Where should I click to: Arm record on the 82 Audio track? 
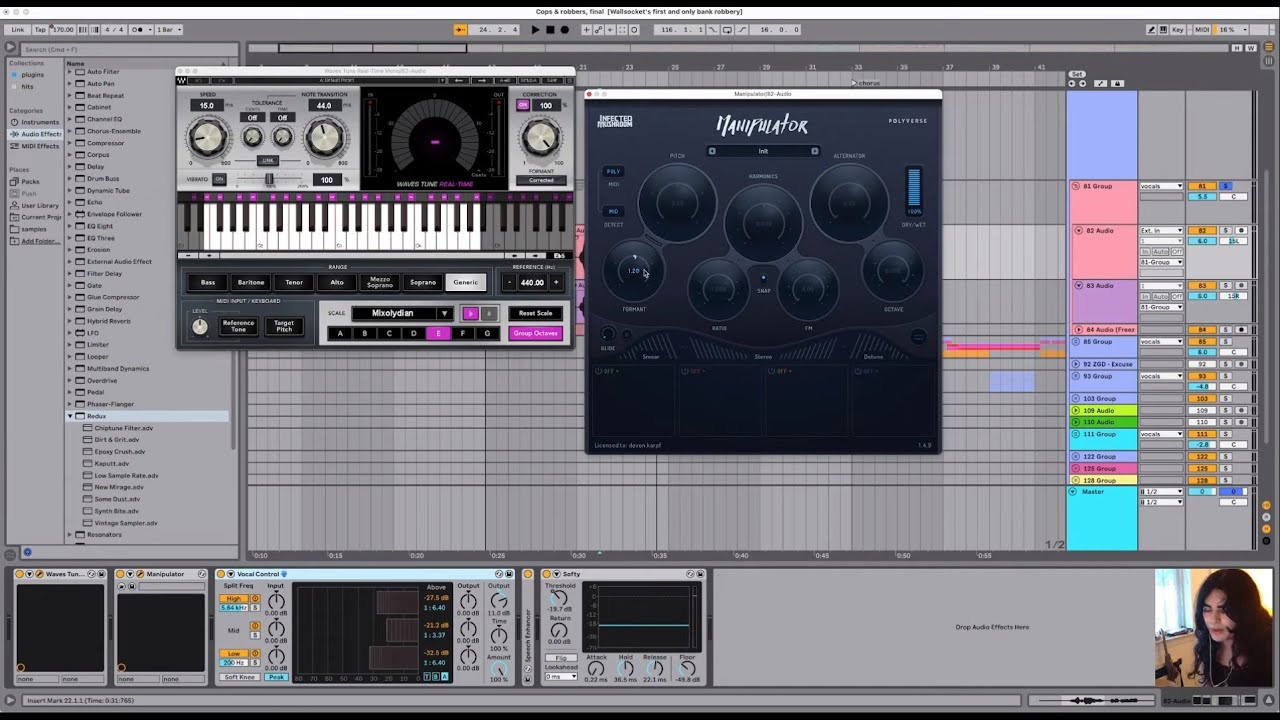[1242, 230]
